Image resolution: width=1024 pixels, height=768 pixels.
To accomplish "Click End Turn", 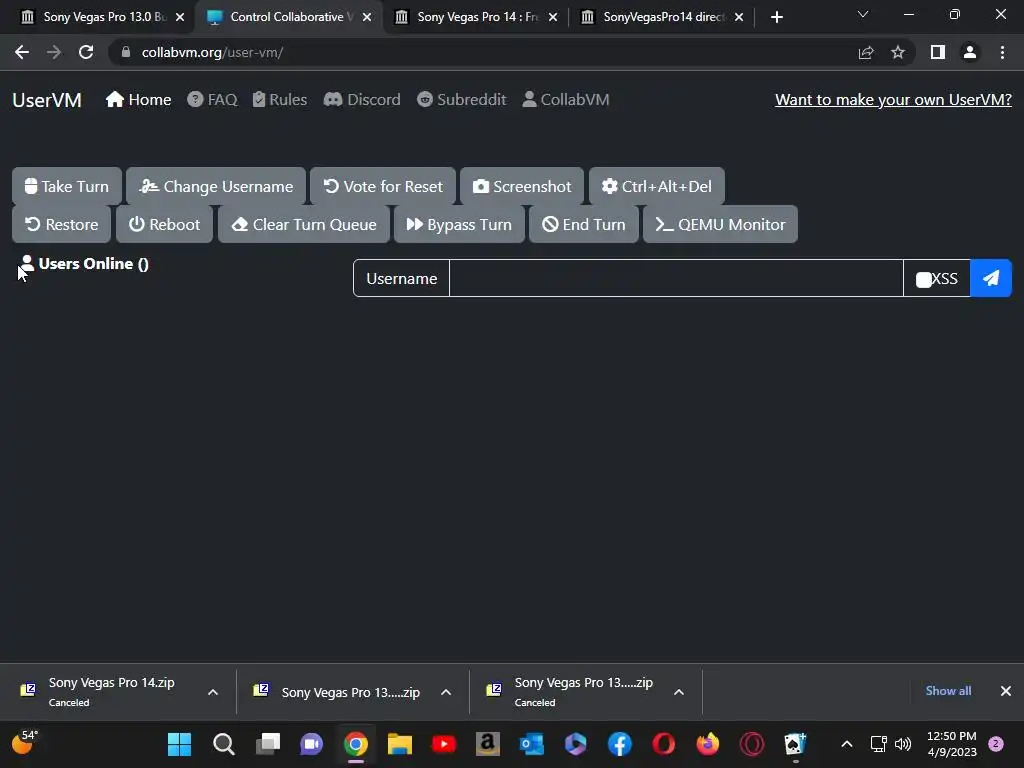I will pos(584,224).
